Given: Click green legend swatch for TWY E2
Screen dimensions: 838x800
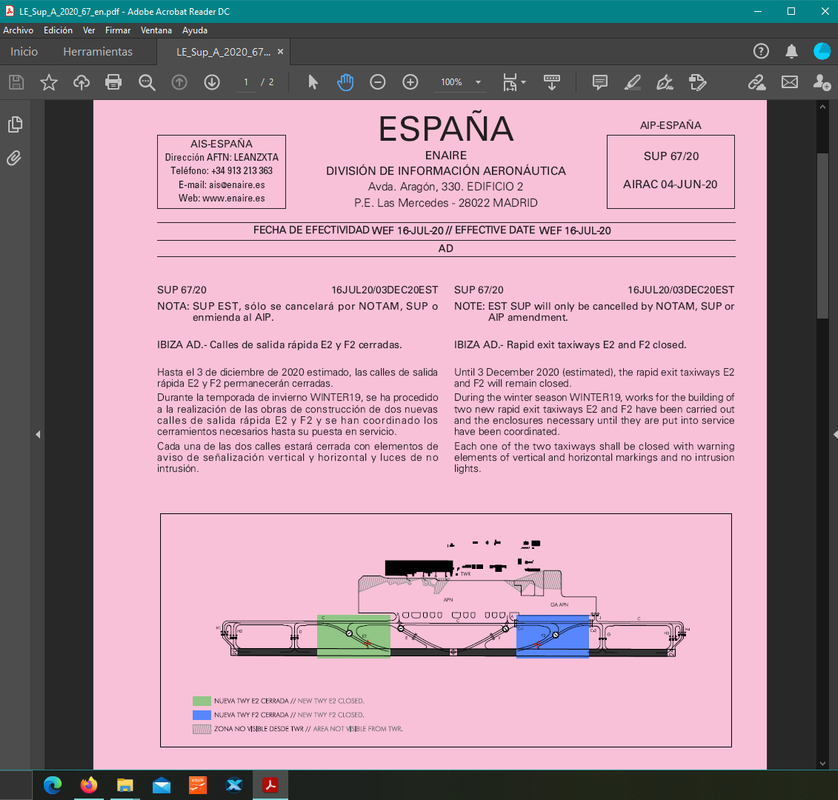Looking at the screenshot, I should point(201,701).
